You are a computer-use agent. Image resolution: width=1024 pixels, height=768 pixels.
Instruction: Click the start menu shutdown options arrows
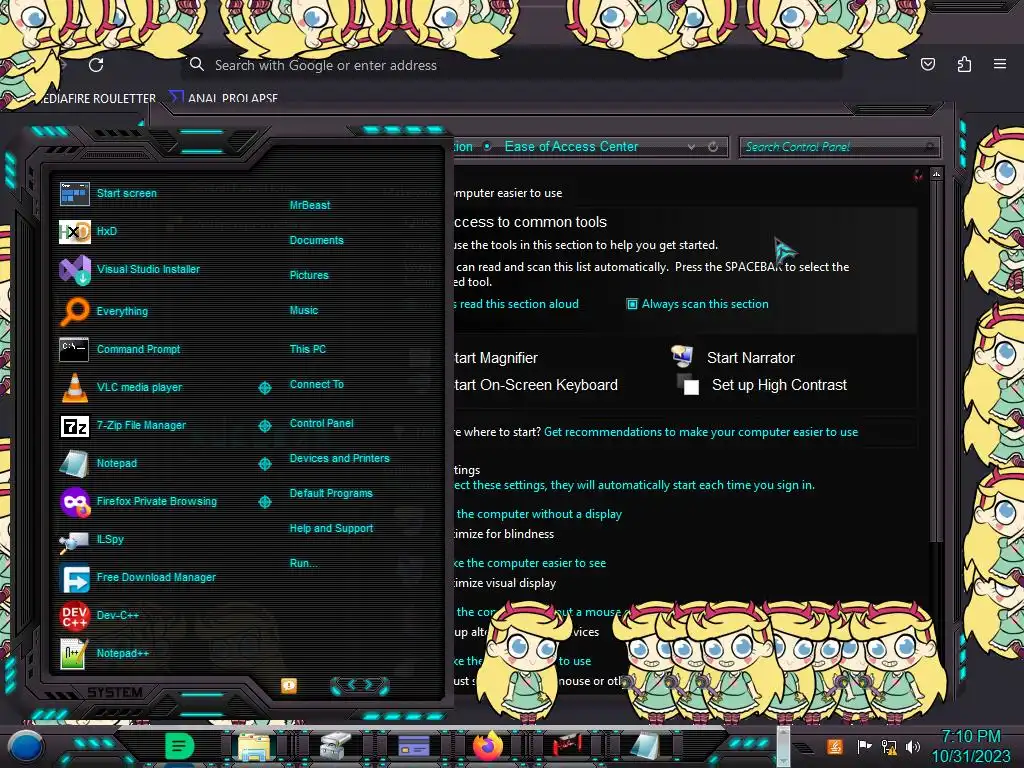tap(360, 685)
